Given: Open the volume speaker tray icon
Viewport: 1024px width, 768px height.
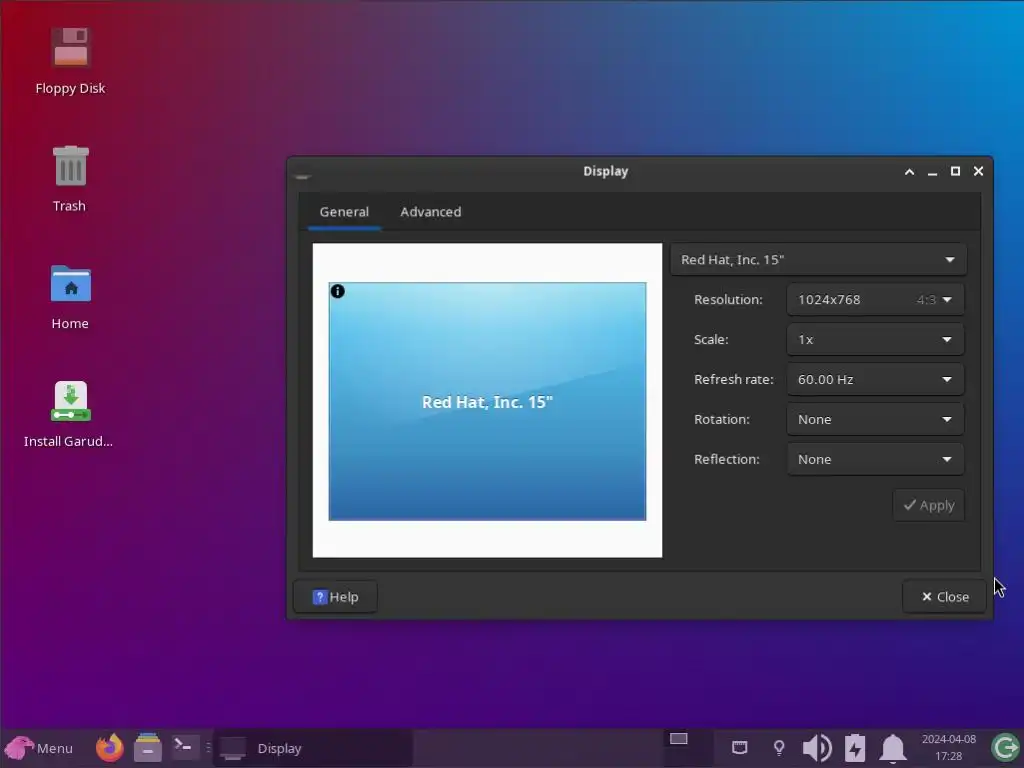Looking at the screenshot, I should [x=816, y=748].
